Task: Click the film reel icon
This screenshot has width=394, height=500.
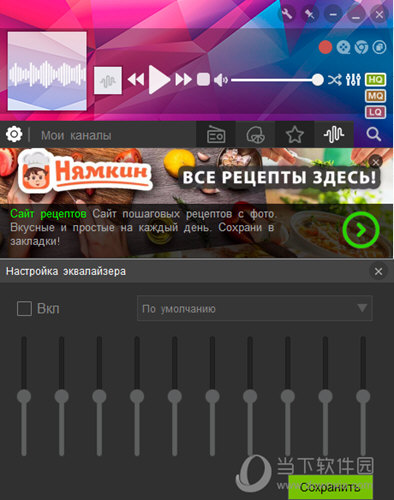Action: (343, 47)
